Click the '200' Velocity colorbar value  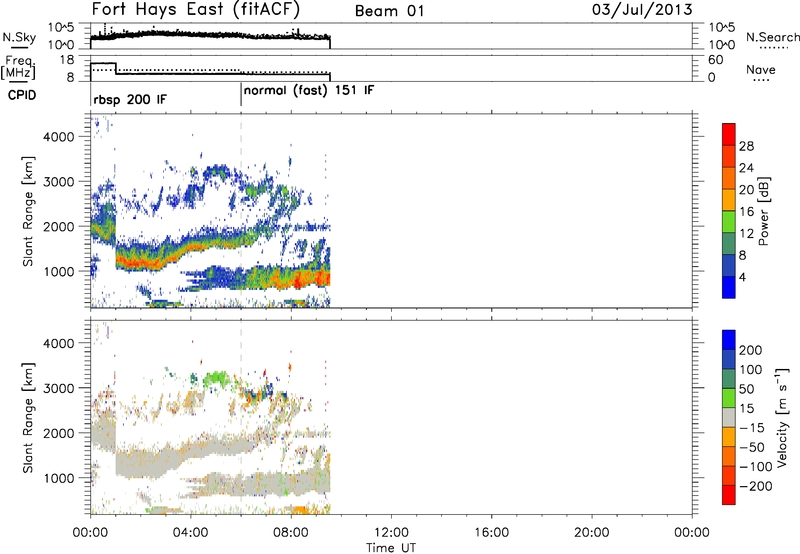click(x=751, y=350)
